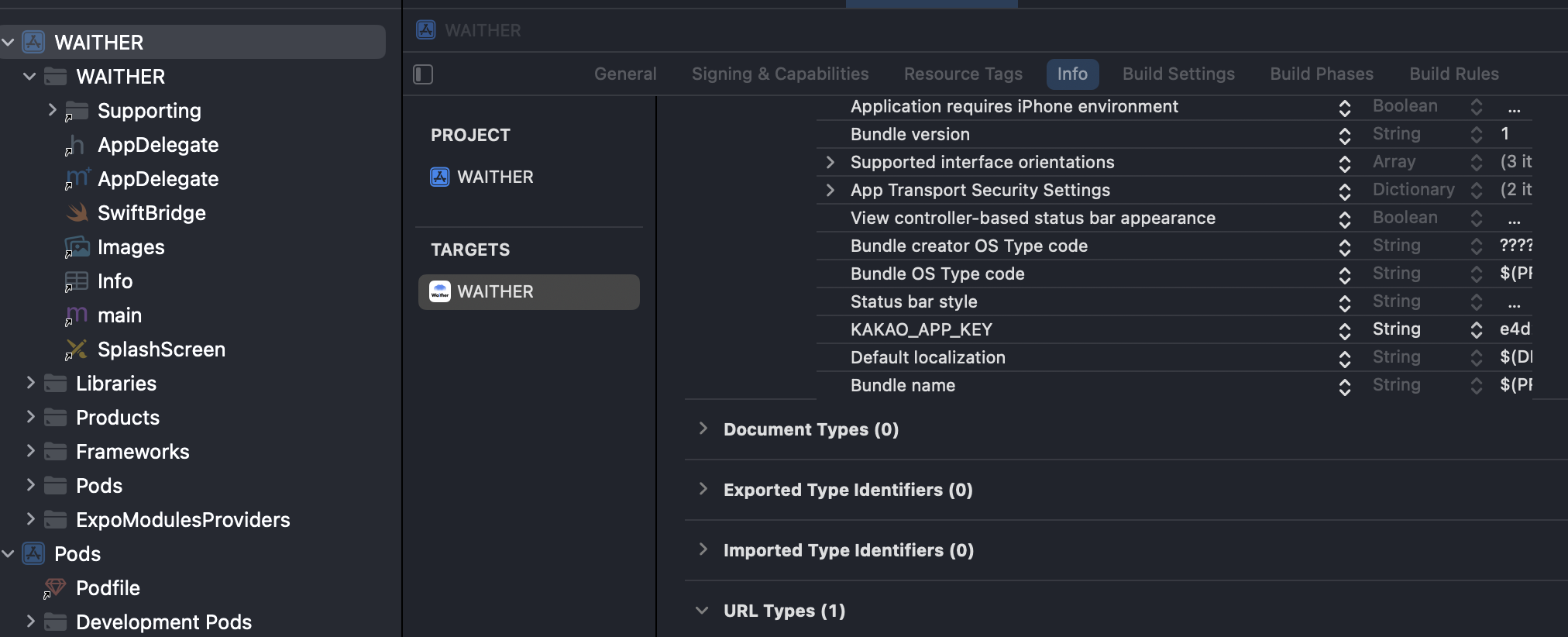Collapse URL Types section
This screenshot has width=1568, height=637.
pos(702,611)
